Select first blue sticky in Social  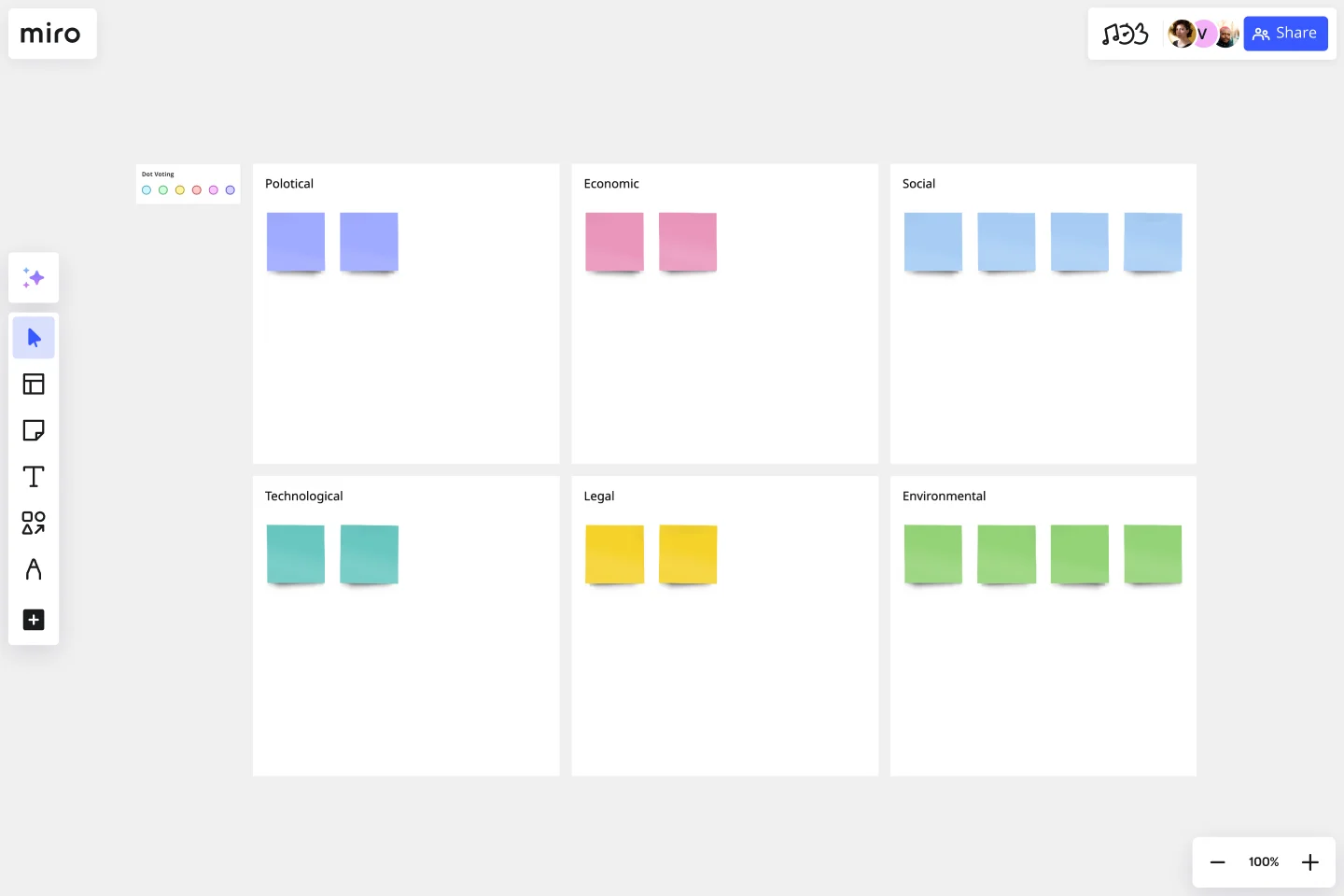click(x=933, y=242)
